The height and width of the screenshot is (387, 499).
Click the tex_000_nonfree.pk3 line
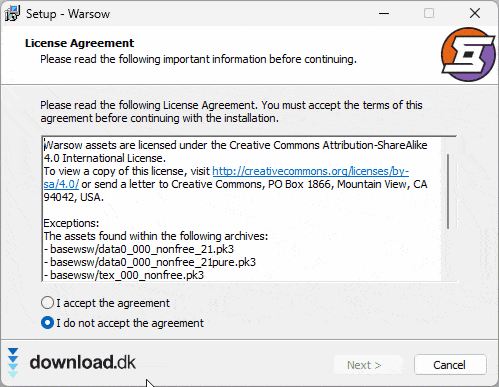124,275
